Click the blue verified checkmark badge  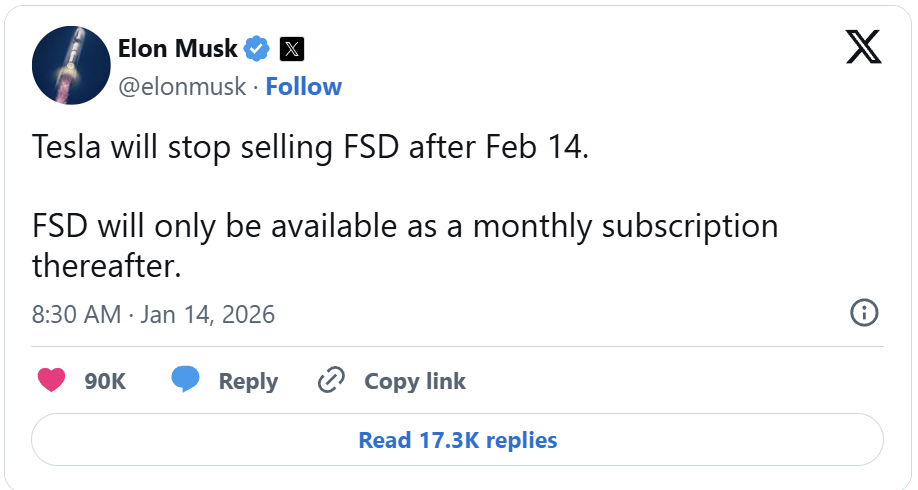pos(258,48)
